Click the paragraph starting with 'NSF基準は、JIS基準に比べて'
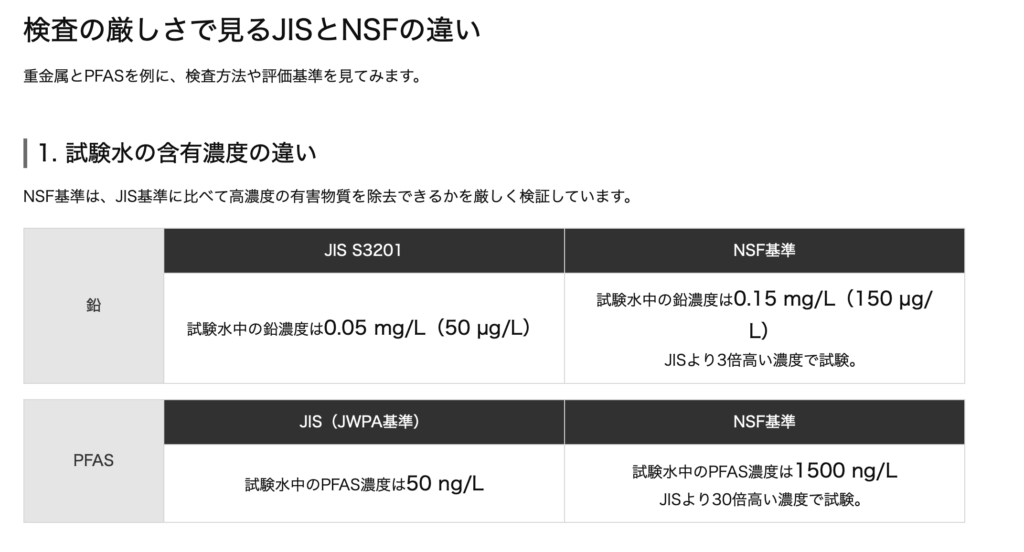This screenshot has height=552, width=1024. (326, 196)
